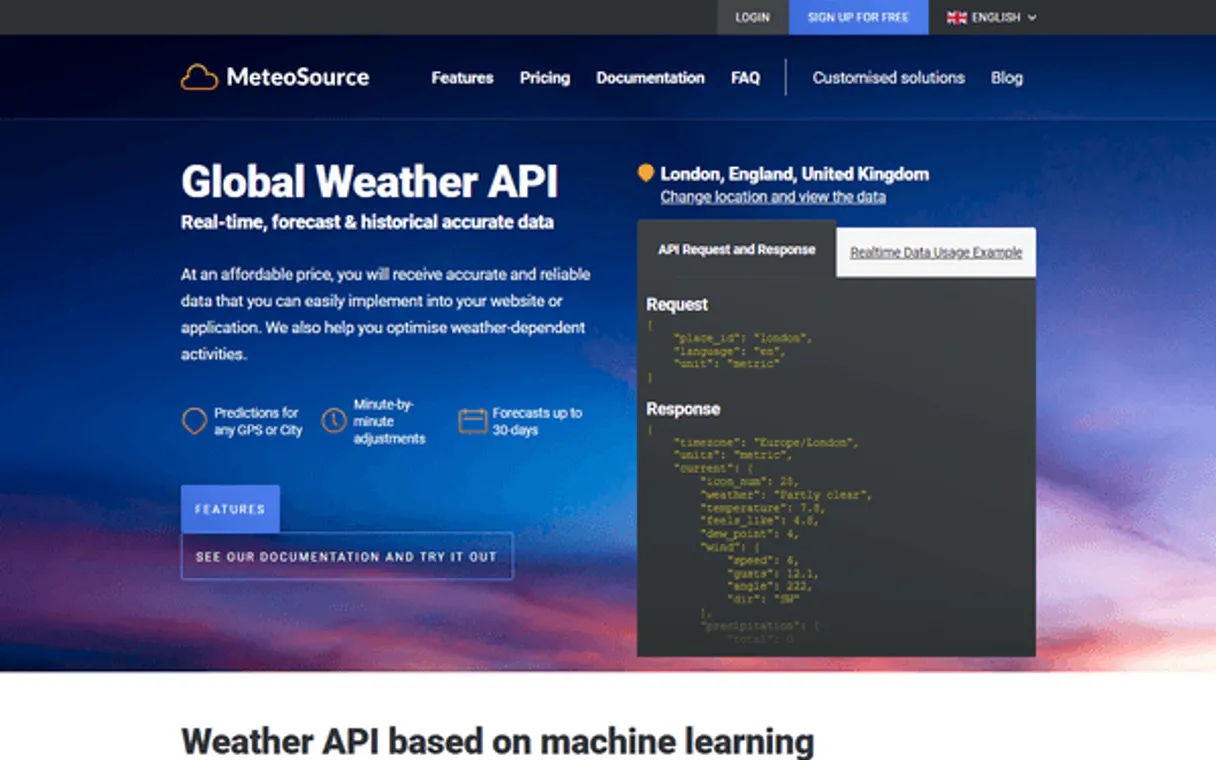Open the Pricing page

point(545,78)
